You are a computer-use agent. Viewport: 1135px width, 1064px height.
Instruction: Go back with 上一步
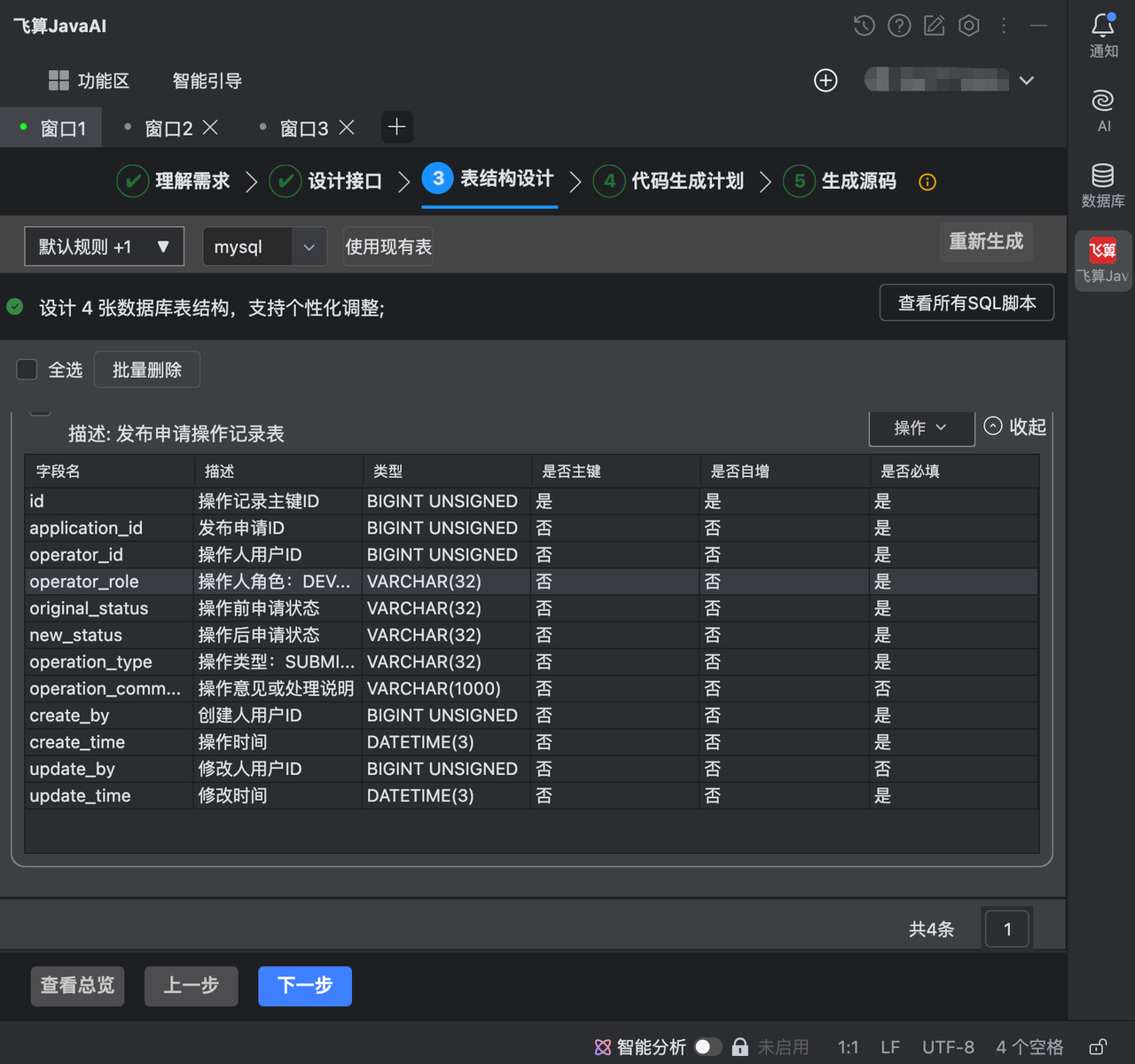(192, 986)
